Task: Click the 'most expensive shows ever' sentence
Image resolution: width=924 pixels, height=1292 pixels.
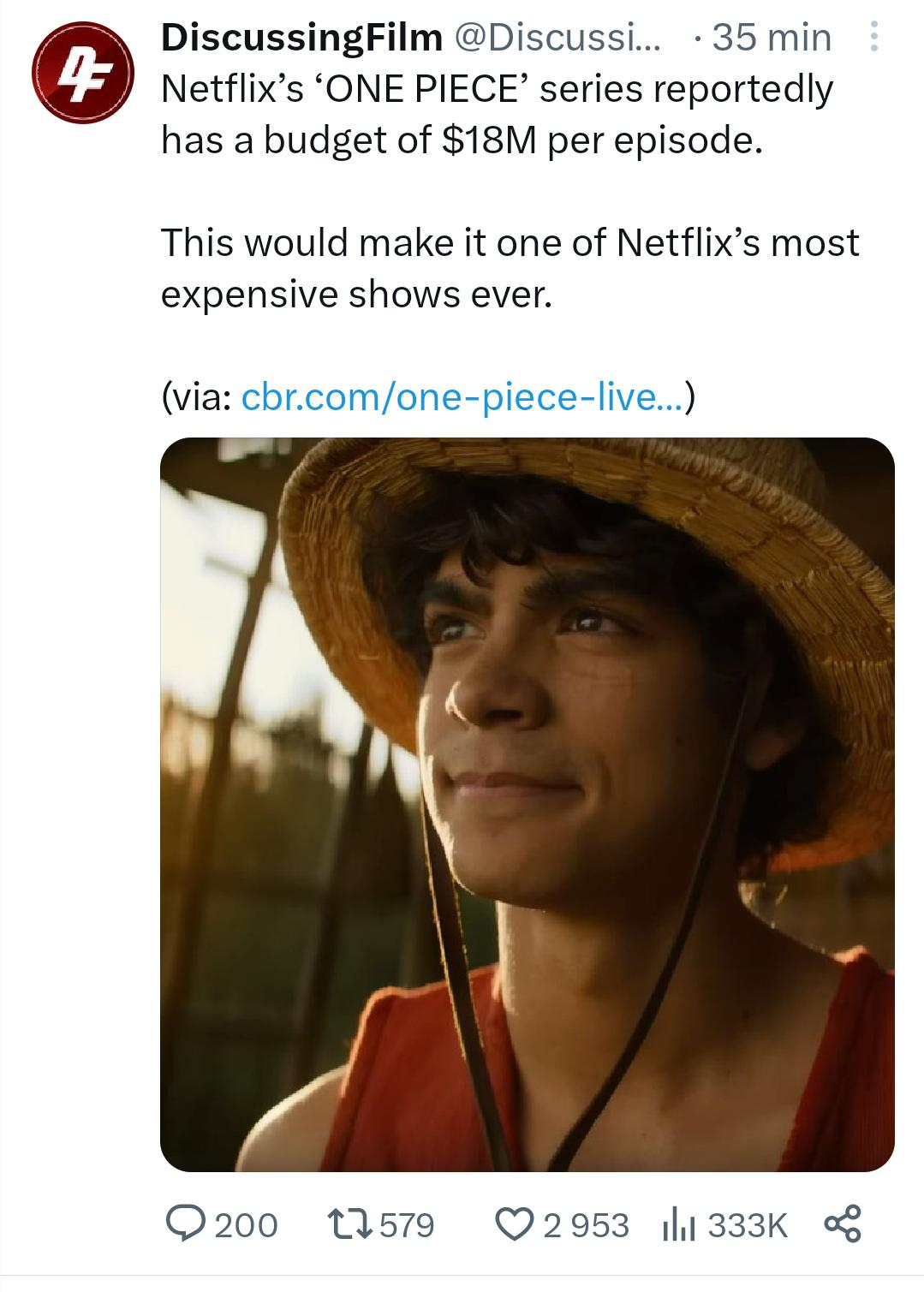Action: (510, 268)
